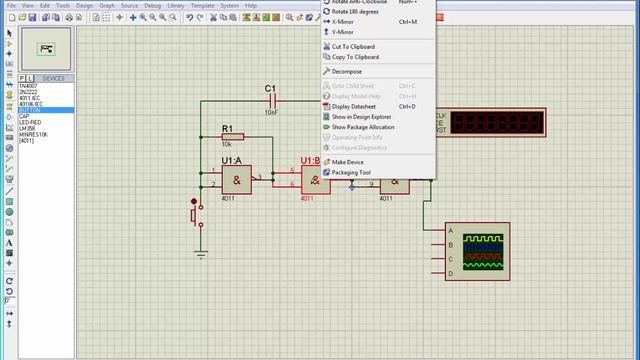Select the 2D box graphics tool
The height and width of the screenshot is (360, 640).
[x=9, y=202]
